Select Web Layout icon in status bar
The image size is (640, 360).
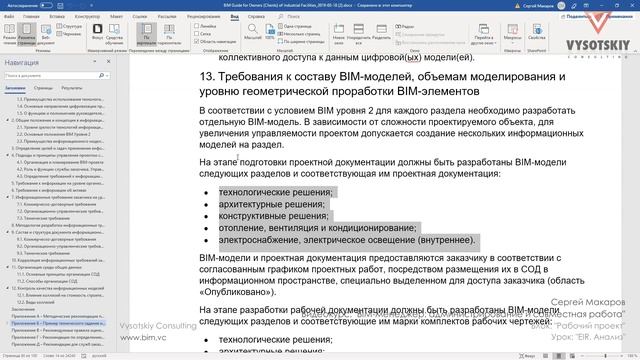coord(572,356)
